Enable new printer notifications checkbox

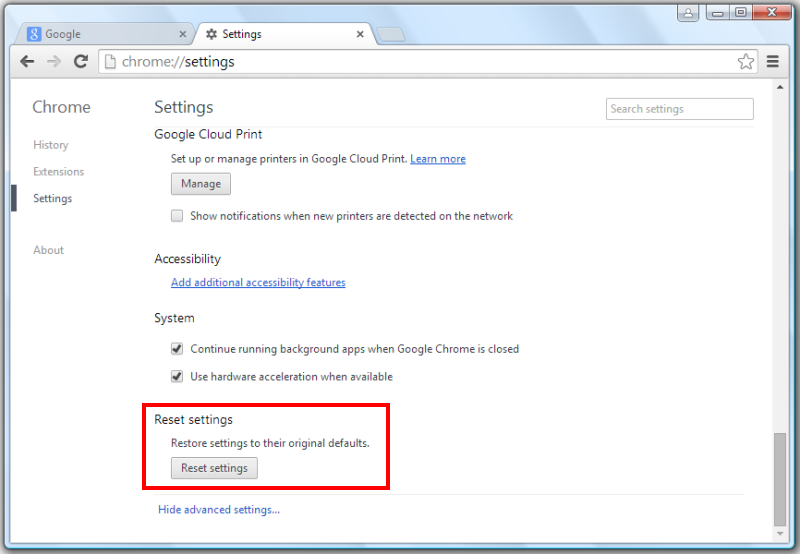[x=177, y=216]
